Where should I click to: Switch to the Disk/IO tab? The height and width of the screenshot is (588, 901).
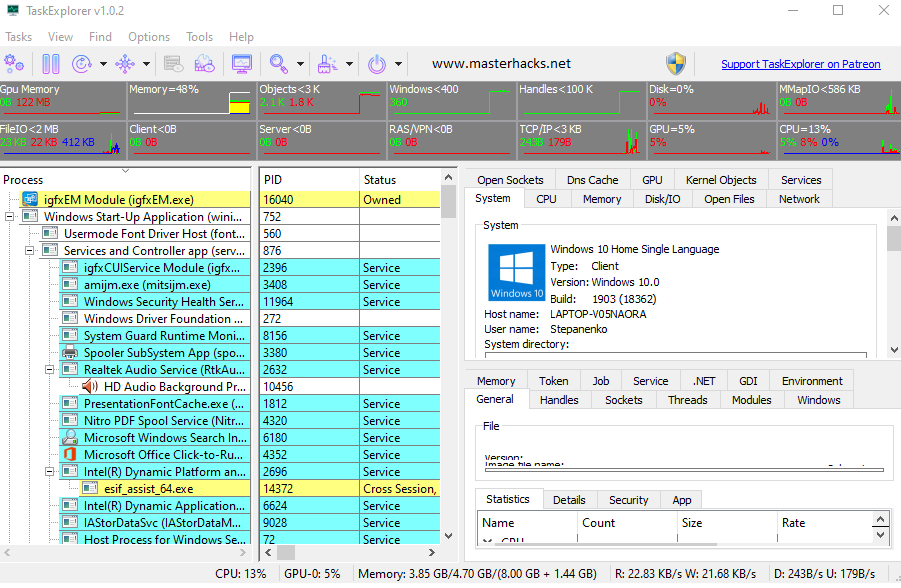click(x=662, y=199)
